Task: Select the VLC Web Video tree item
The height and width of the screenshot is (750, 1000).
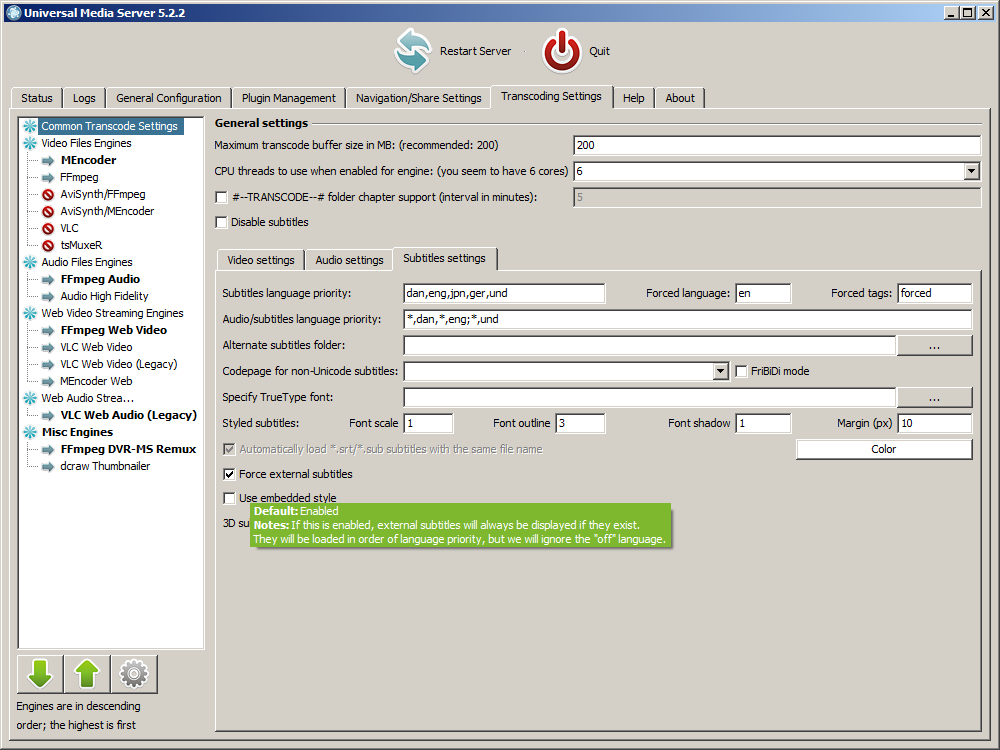Action: click(96, 348)
